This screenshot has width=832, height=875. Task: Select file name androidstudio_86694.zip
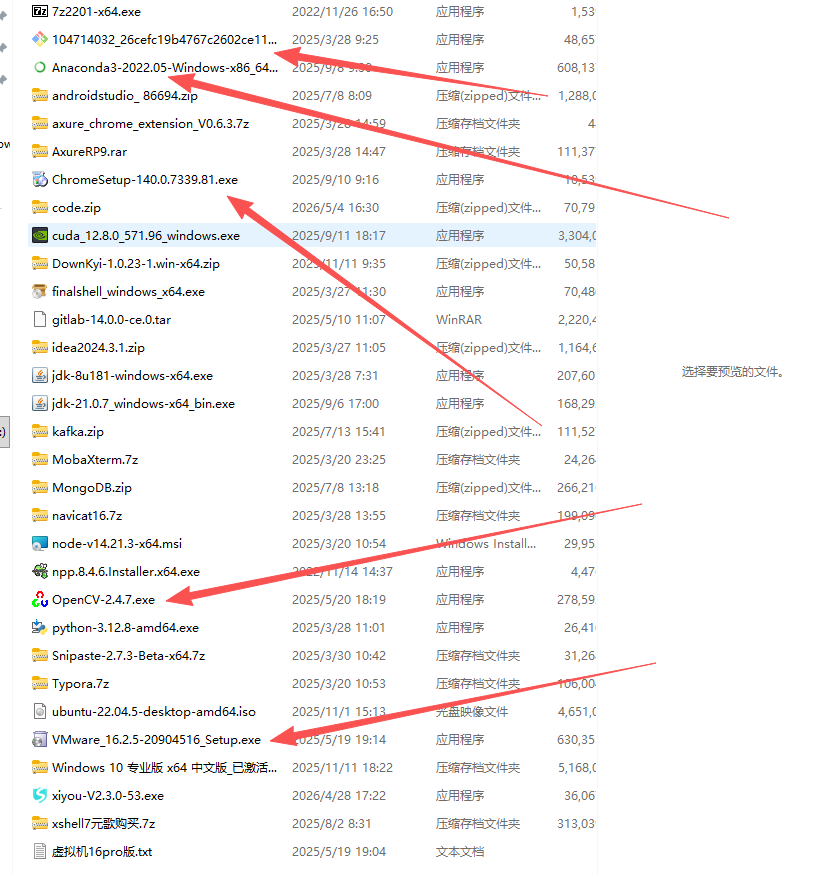[124, 96]
